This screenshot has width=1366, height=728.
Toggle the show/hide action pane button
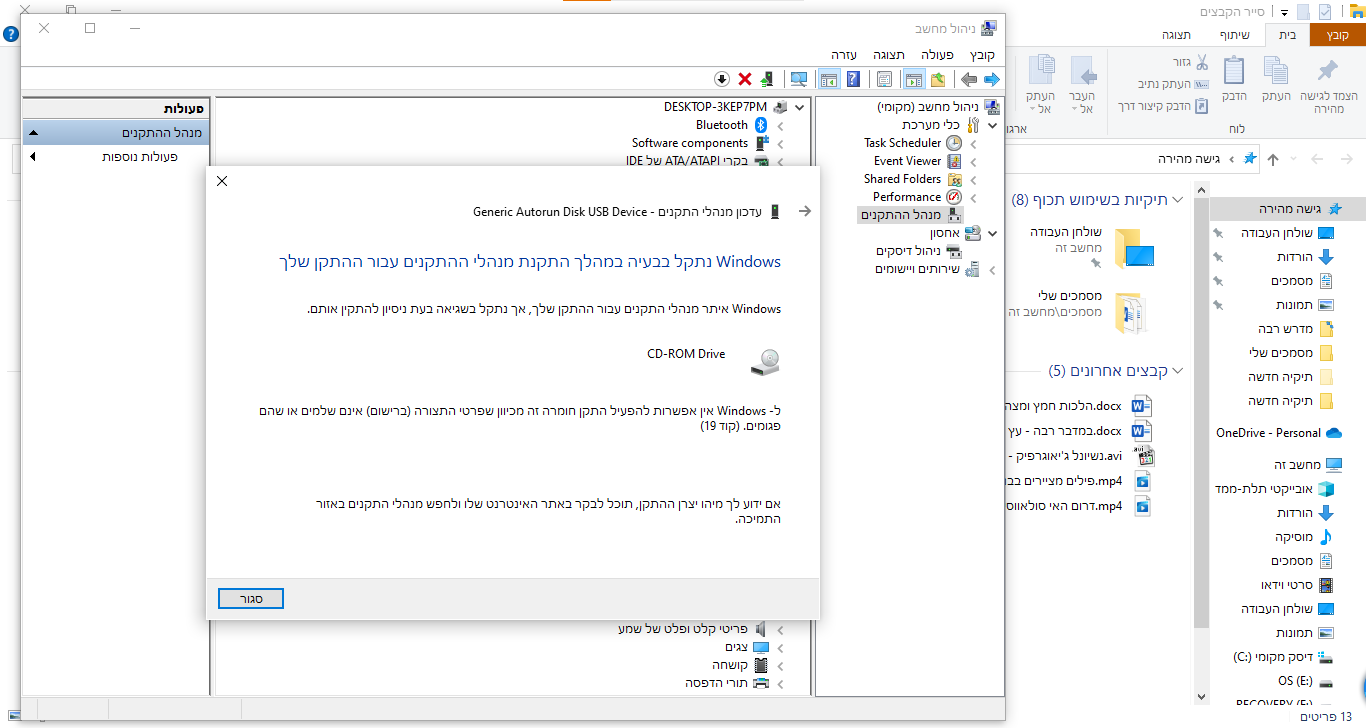(828, 79)
